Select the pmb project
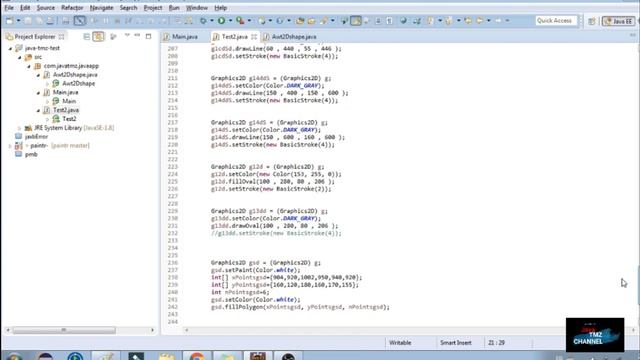 (x=31, y=155)
